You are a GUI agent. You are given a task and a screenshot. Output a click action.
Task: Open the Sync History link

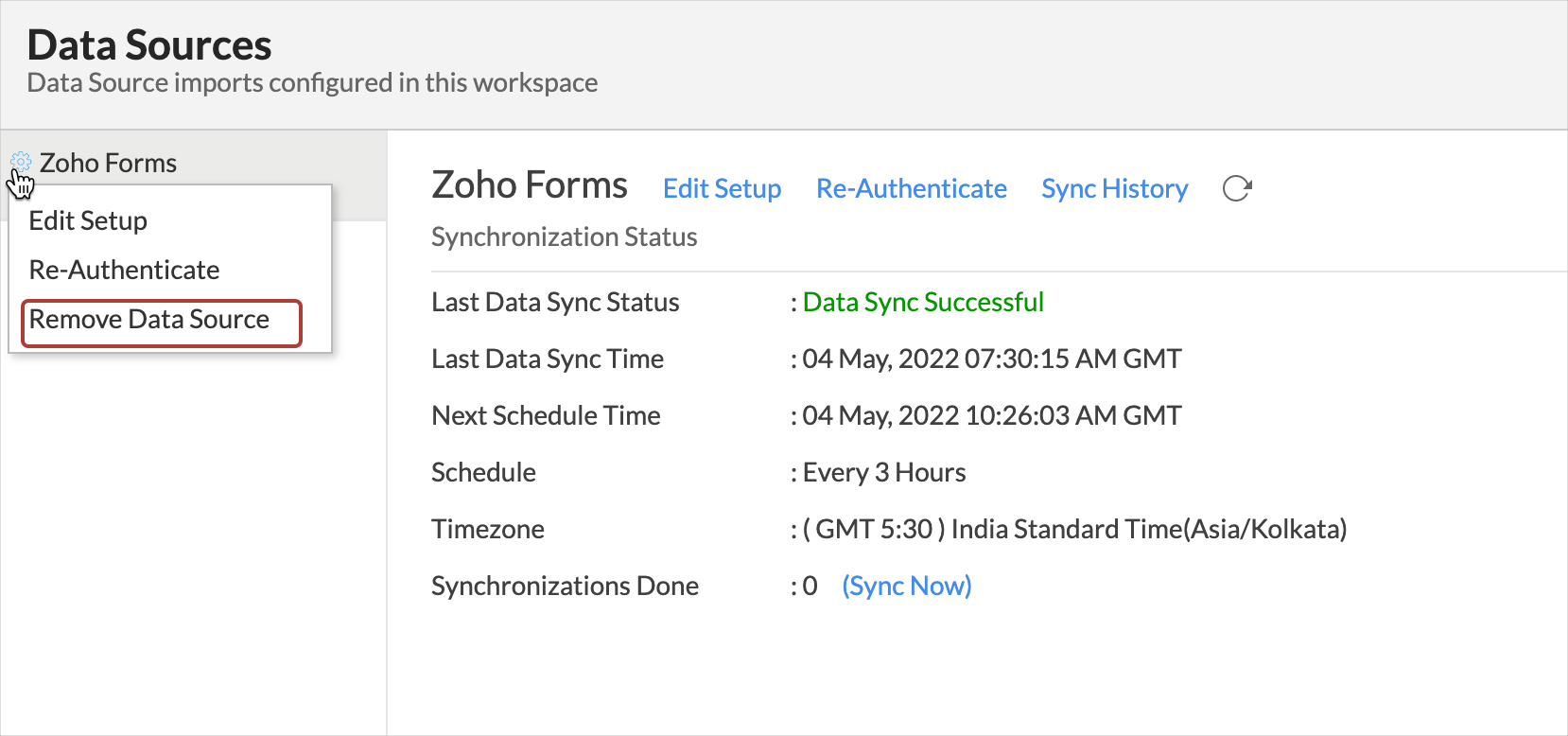point(1115,188)
